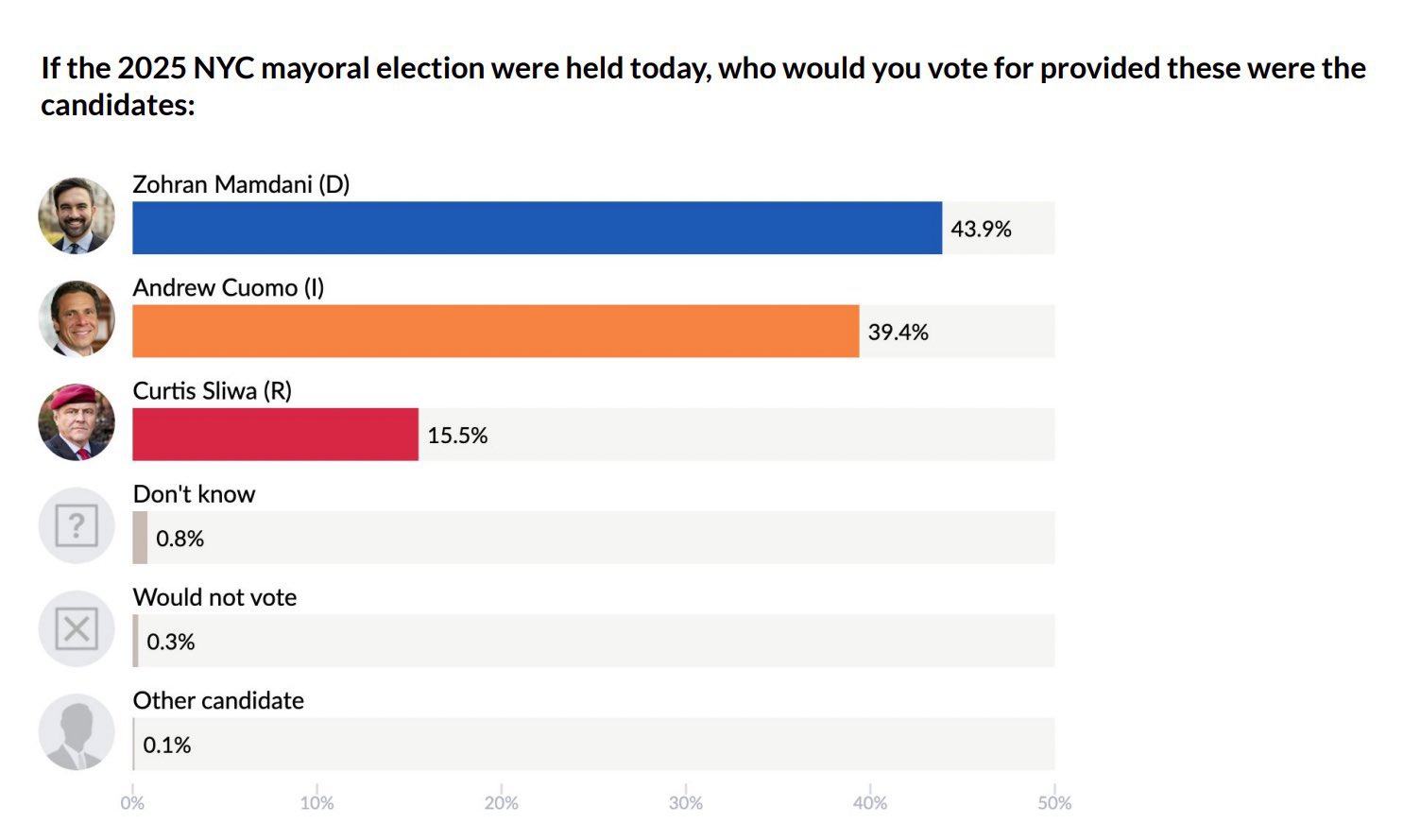Click Andrew Cuomo's profile photo
Screen dimensions: 1403x840
click(77, 318)
